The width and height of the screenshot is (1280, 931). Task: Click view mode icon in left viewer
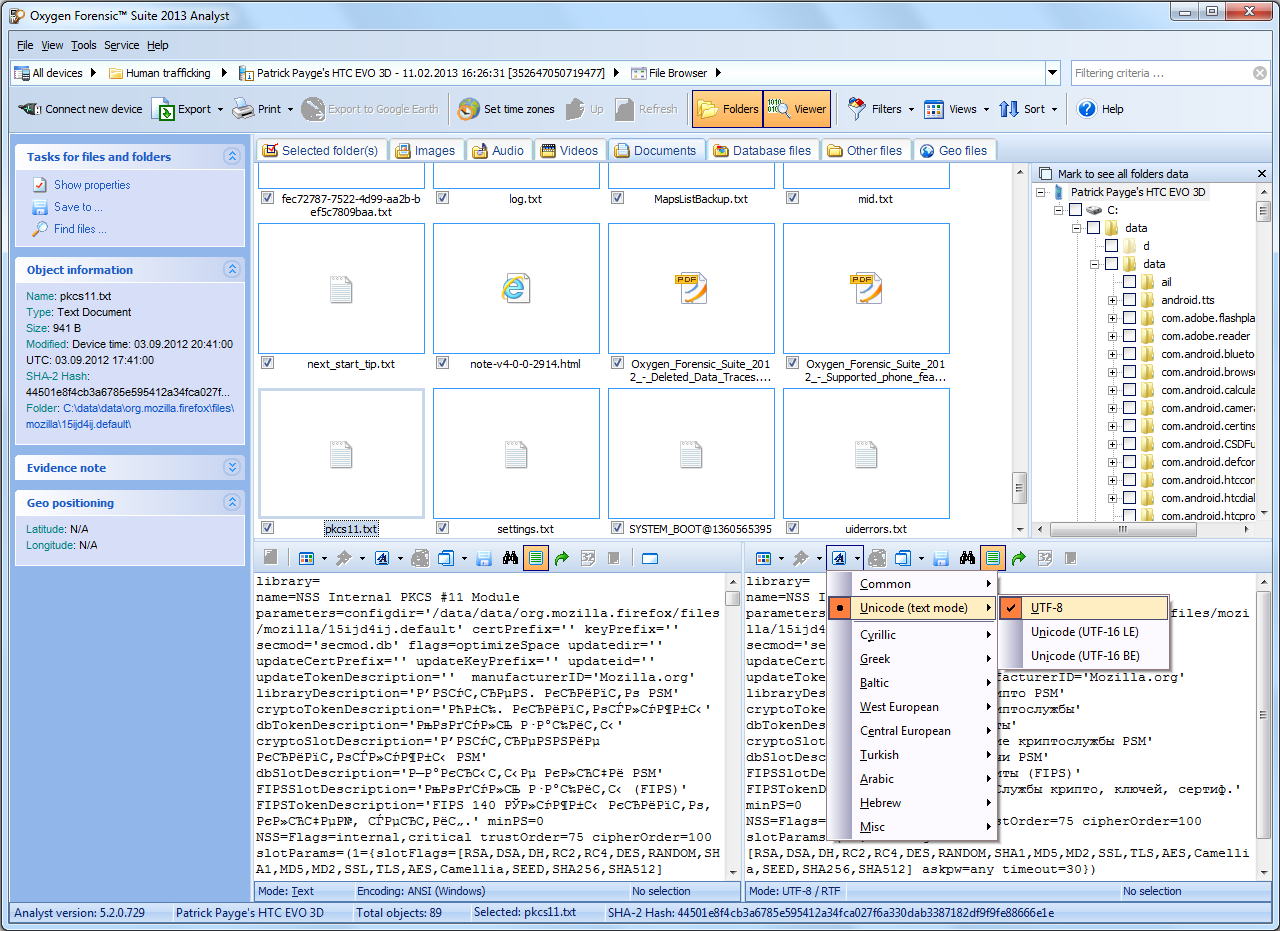[x=307, y=558]
